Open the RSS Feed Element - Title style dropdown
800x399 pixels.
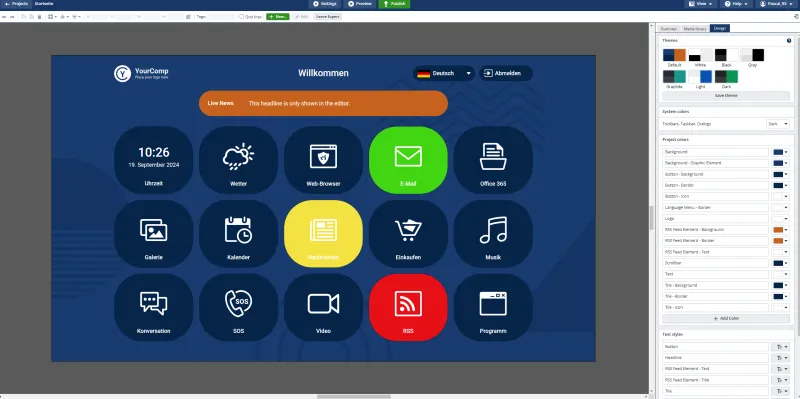coord(781,380)
